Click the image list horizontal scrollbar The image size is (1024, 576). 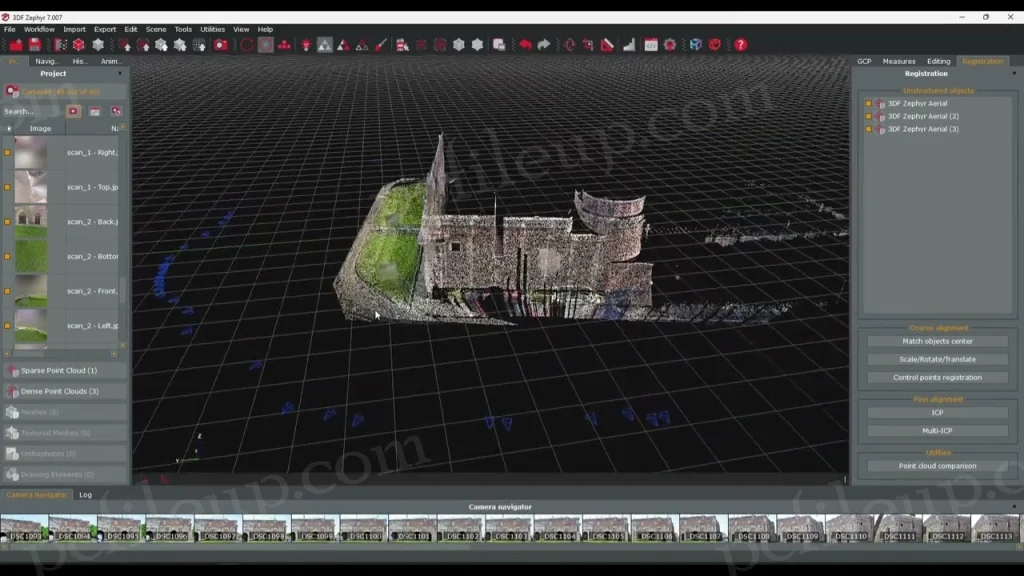point(62,353)
